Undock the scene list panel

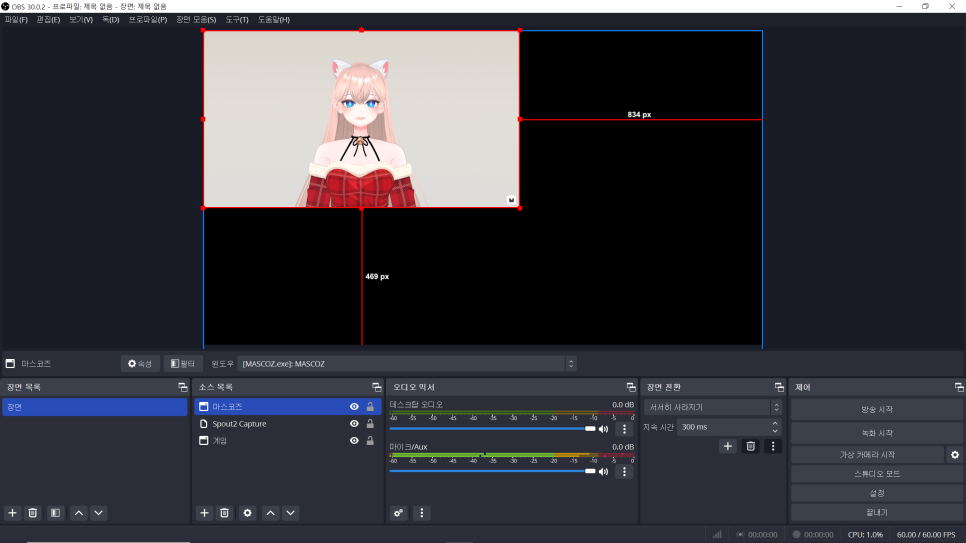pos(182,387)
